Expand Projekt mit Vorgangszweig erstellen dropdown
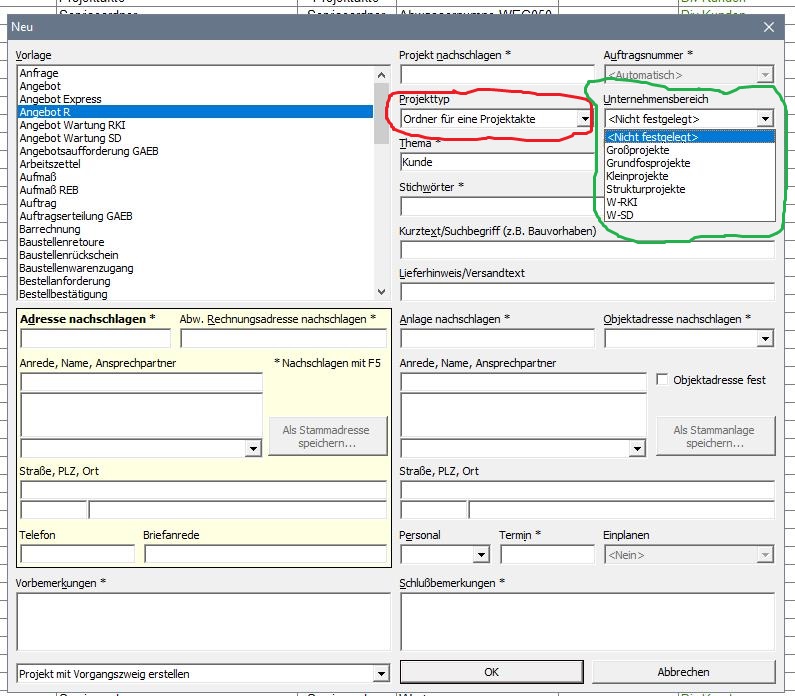This screenshot has width=795, height=696. pos(380,674)
